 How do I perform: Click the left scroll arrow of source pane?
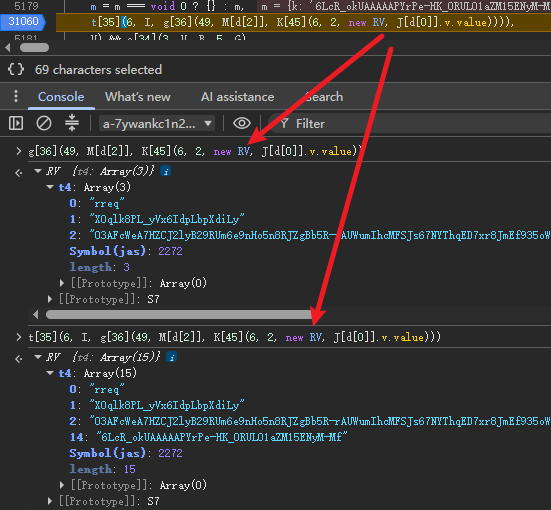point(8,47)
